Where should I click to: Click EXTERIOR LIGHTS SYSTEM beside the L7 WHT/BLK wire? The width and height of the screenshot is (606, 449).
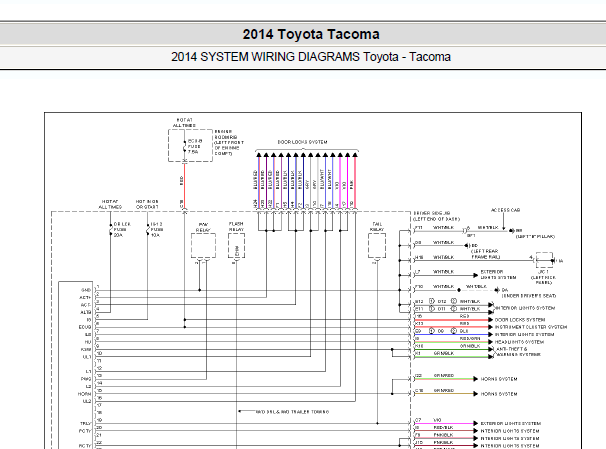[x=498, y=275]
